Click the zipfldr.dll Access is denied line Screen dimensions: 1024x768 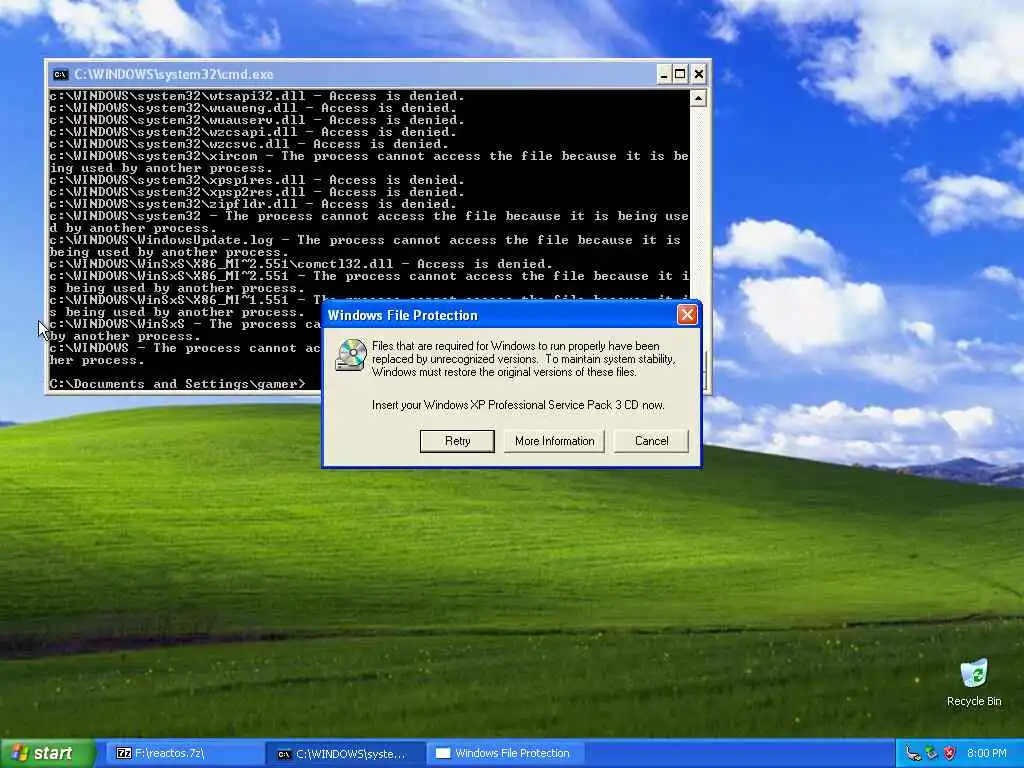coord(253,204)
